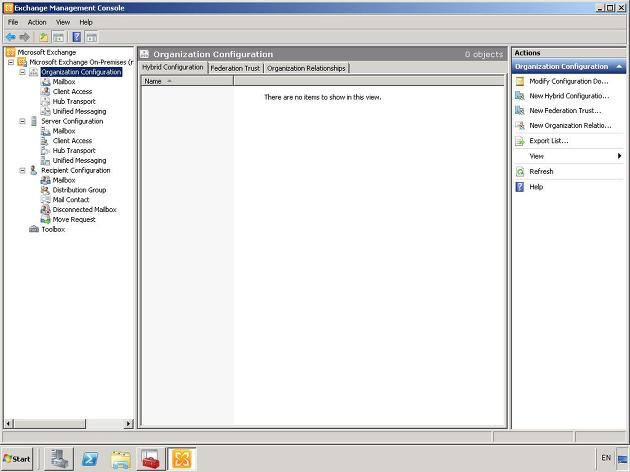Click the EN language indicator

point(606,458)
